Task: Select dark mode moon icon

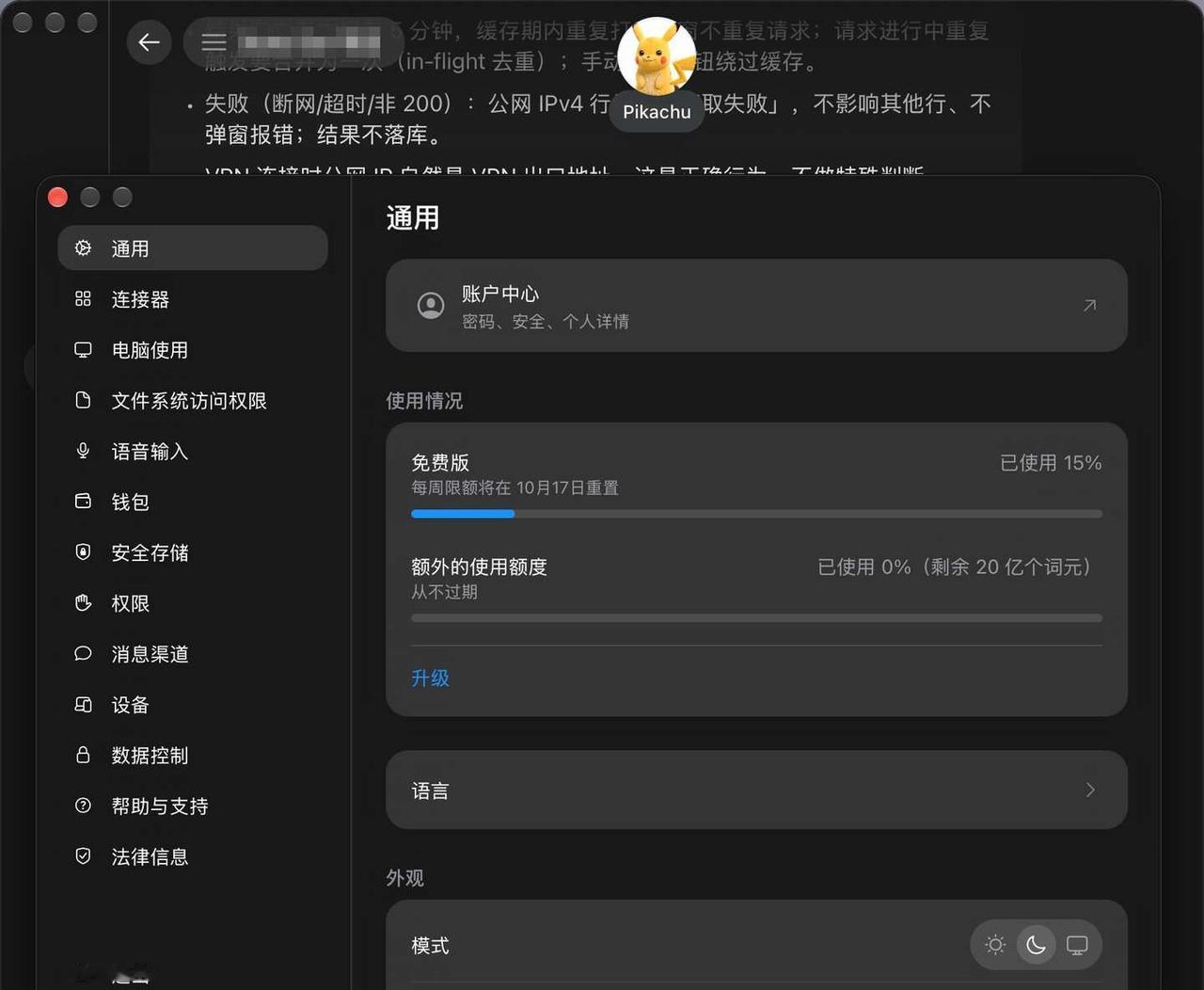Action: [x=1036, y=944]
